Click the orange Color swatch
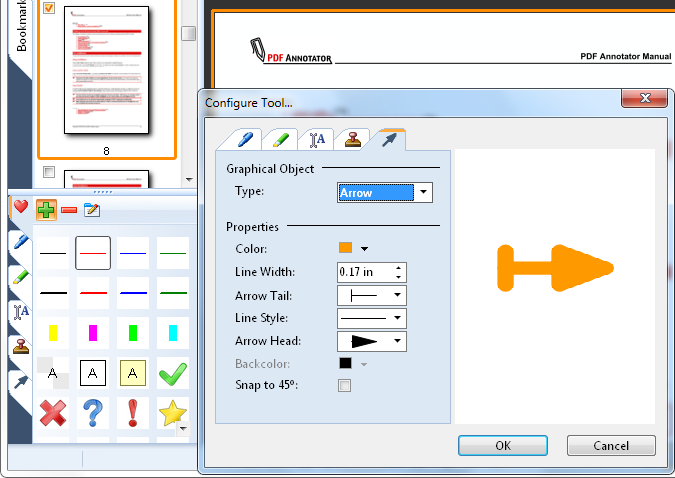Image resolution: width=675 pixels, height=478 pixels. point(346,248)
